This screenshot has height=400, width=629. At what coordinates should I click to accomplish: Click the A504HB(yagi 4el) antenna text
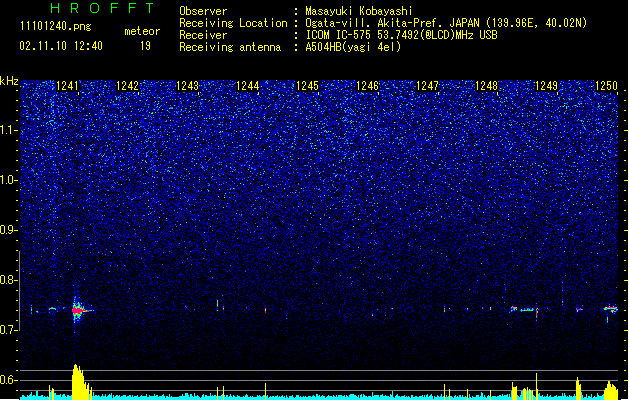pyautogui.click(x=353, y=47)
